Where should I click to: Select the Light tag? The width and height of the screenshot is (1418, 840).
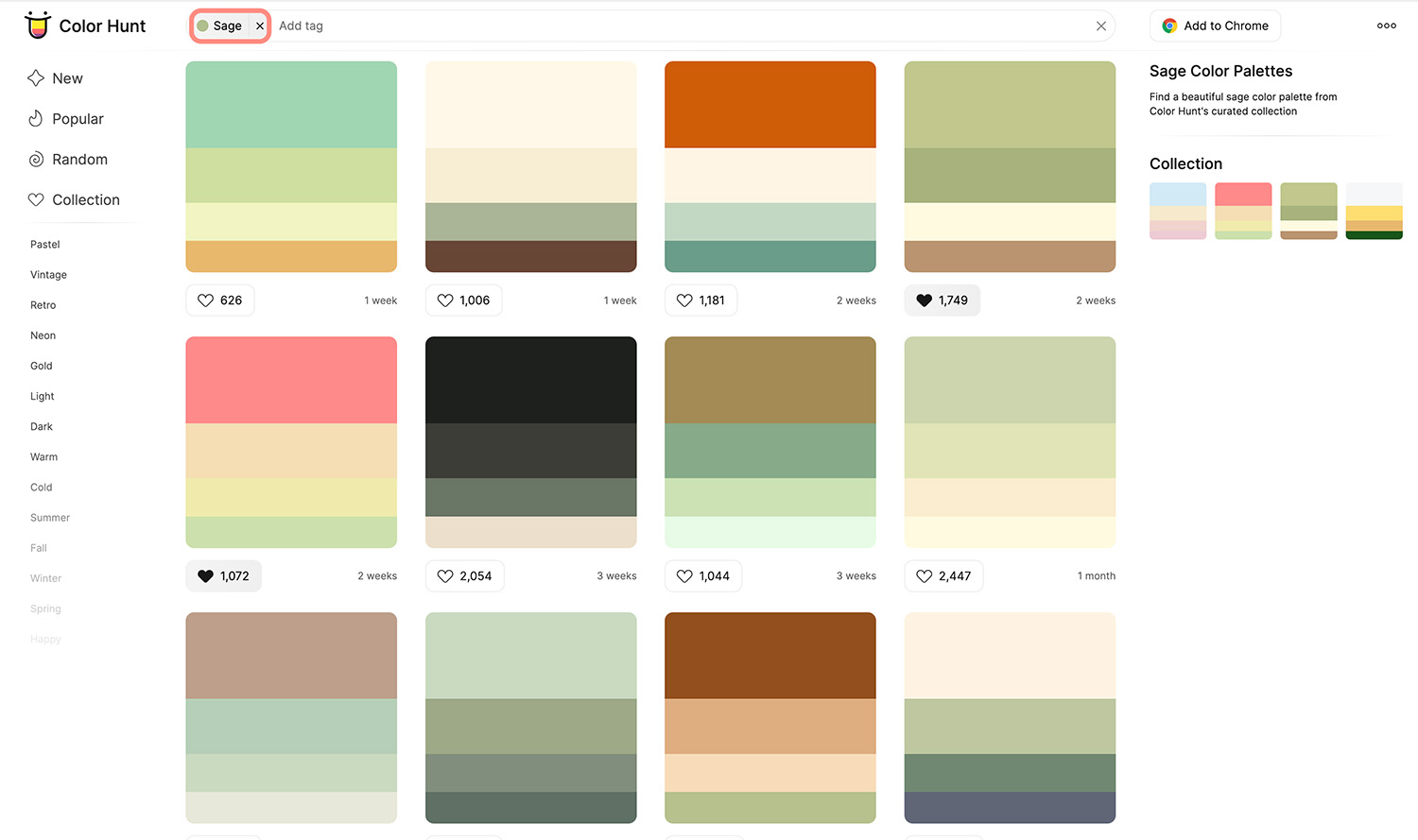tap(43, 396)
